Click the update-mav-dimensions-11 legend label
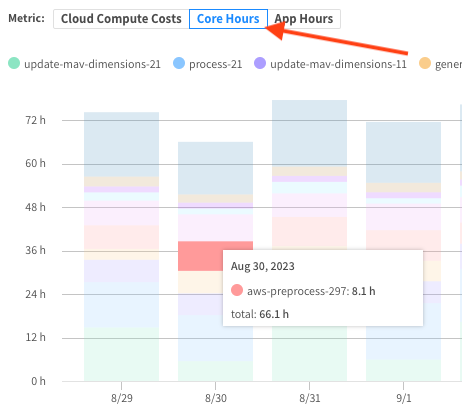Screen dimensions: 462x418 coord(338,64)
